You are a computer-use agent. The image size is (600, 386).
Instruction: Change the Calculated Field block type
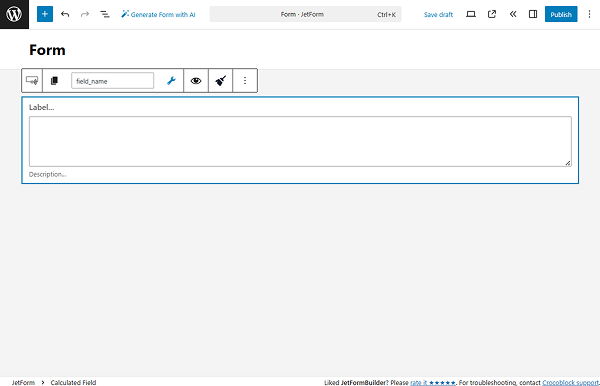click(x=32, y=81)
